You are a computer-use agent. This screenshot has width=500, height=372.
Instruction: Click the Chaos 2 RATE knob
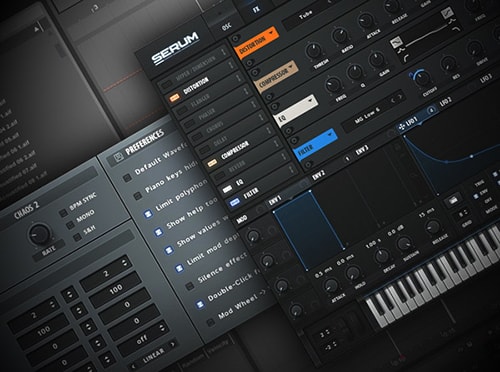39,234
